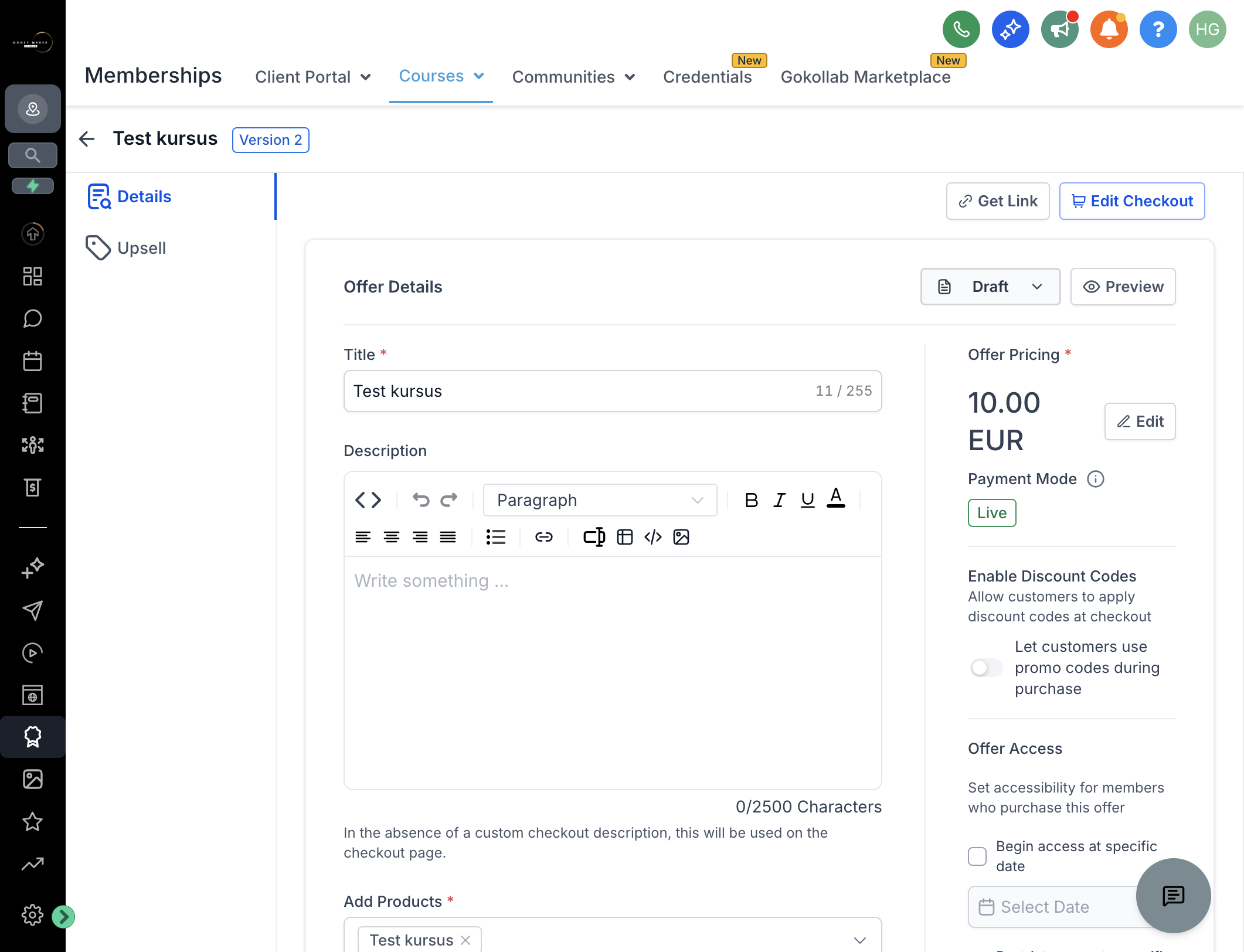
Task: Click the Preview button
Action: (x=1123, y=287)
